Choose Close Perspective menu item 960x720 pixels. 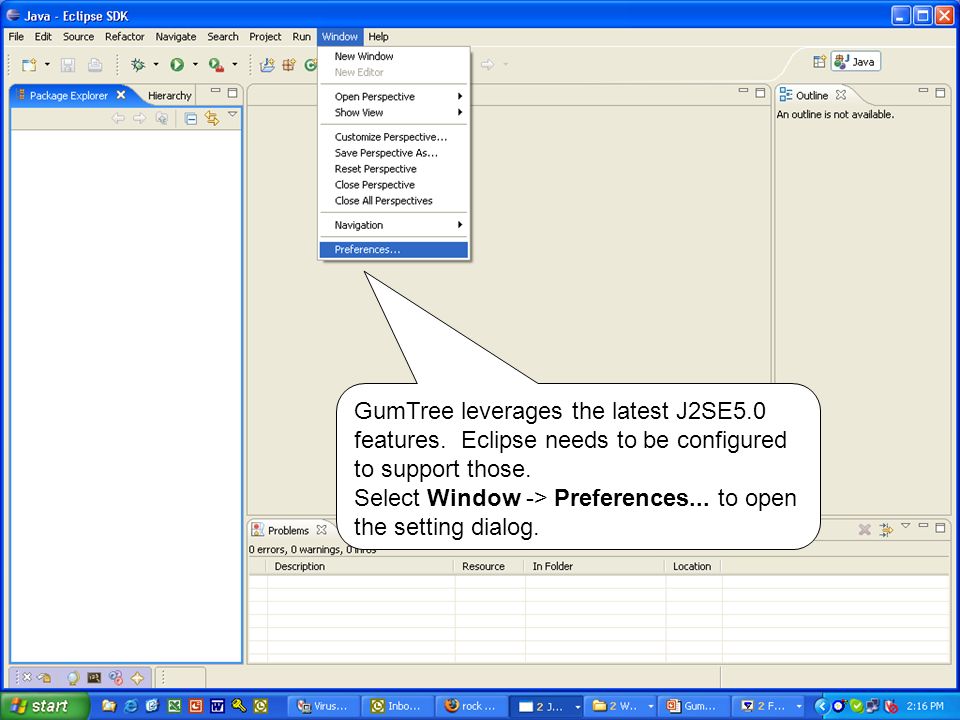[x=394, y=185]
